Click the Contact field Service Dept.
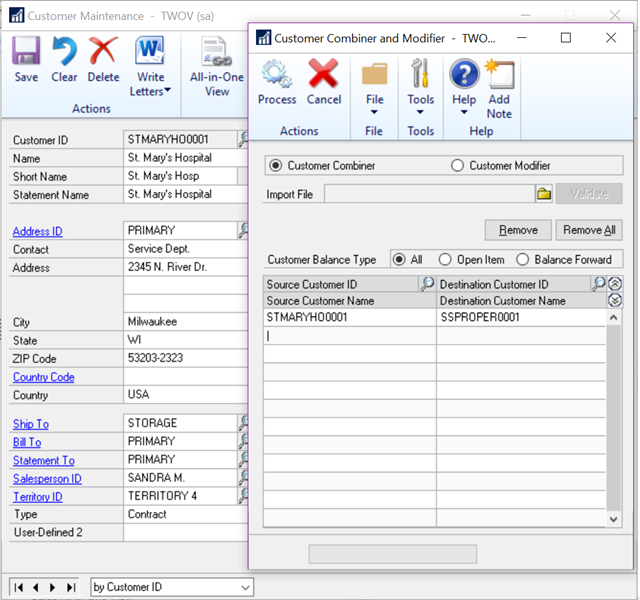The image size is (640, 600). tap(185, 249)
